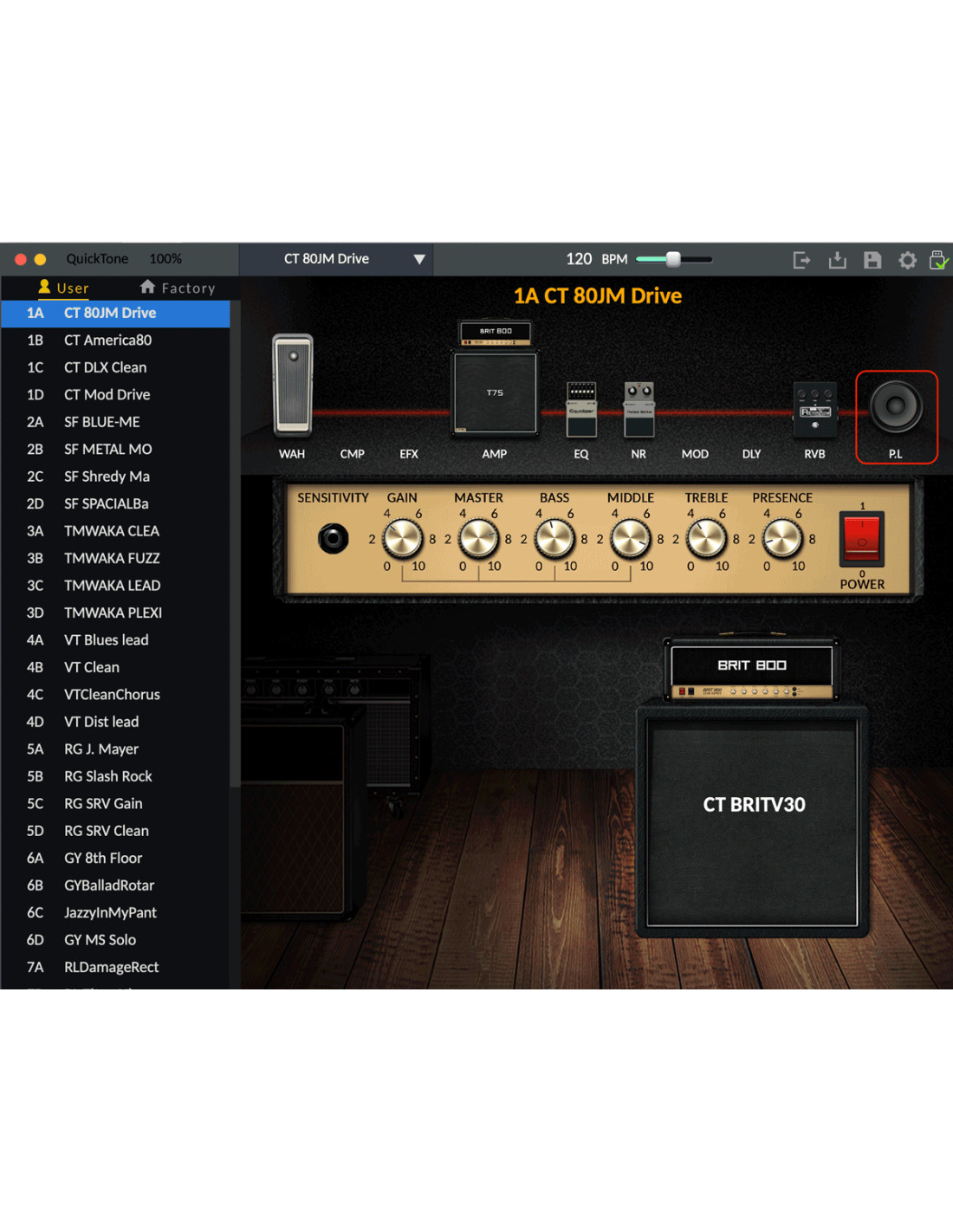Select the CMP effect slot
Image resolution: width=953 pixels, height=1232 pixels.
352,454
